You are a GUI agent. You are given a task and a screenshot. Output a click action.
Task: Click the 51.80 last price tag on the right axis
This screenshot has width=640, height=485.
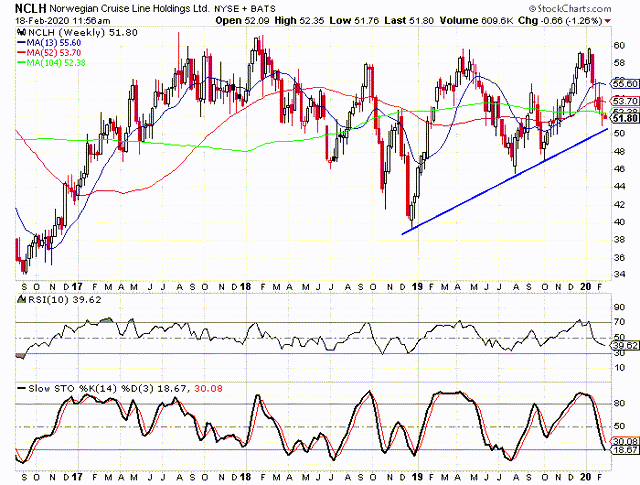(625, 118)
